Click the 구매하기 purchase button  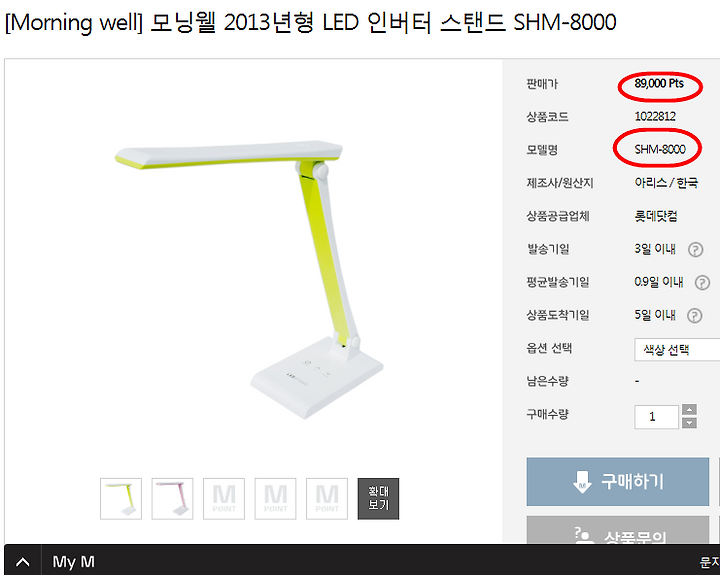[x=618, y=481]
